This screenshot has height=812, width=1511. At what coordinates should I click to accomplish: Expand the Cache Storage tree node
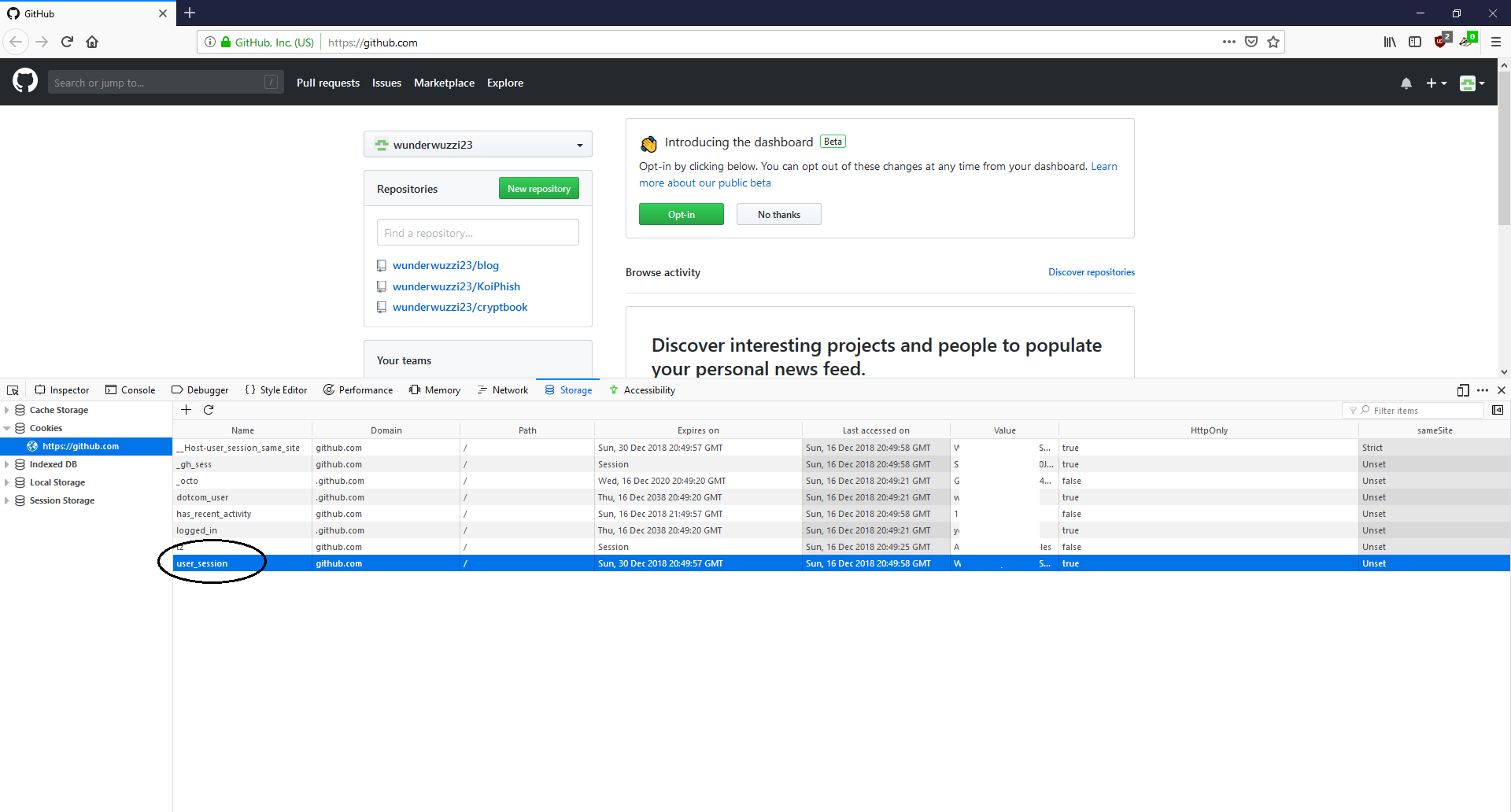click(x=7, y=410)
